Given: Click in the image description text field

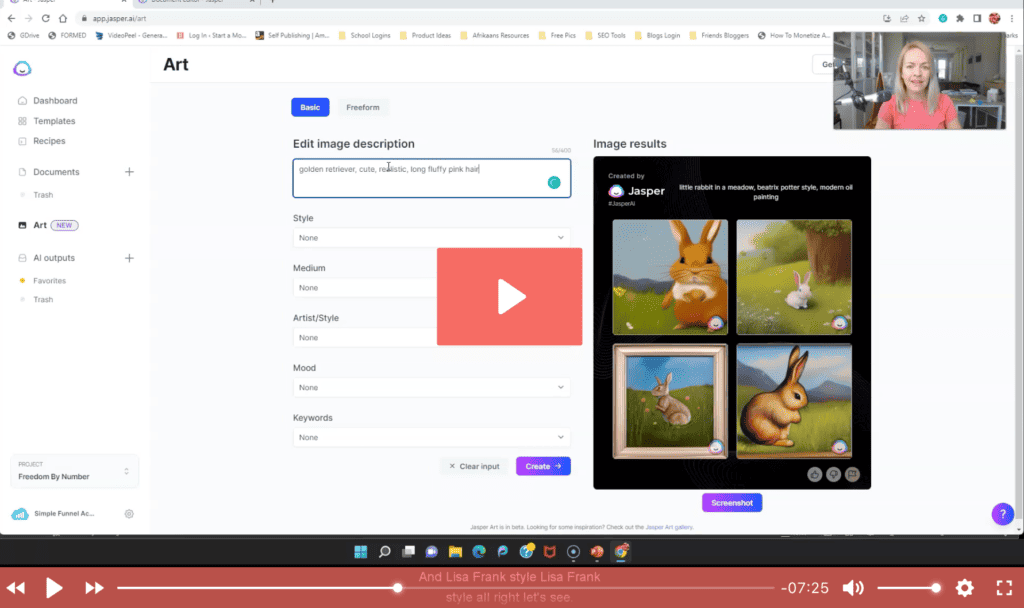Looking at the screenshot, I should click(432, 178).
